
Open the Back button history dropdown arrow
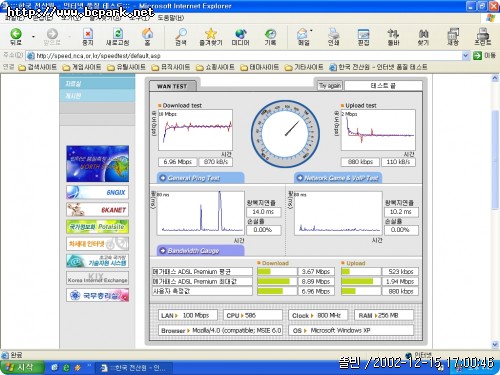(33, 36)
